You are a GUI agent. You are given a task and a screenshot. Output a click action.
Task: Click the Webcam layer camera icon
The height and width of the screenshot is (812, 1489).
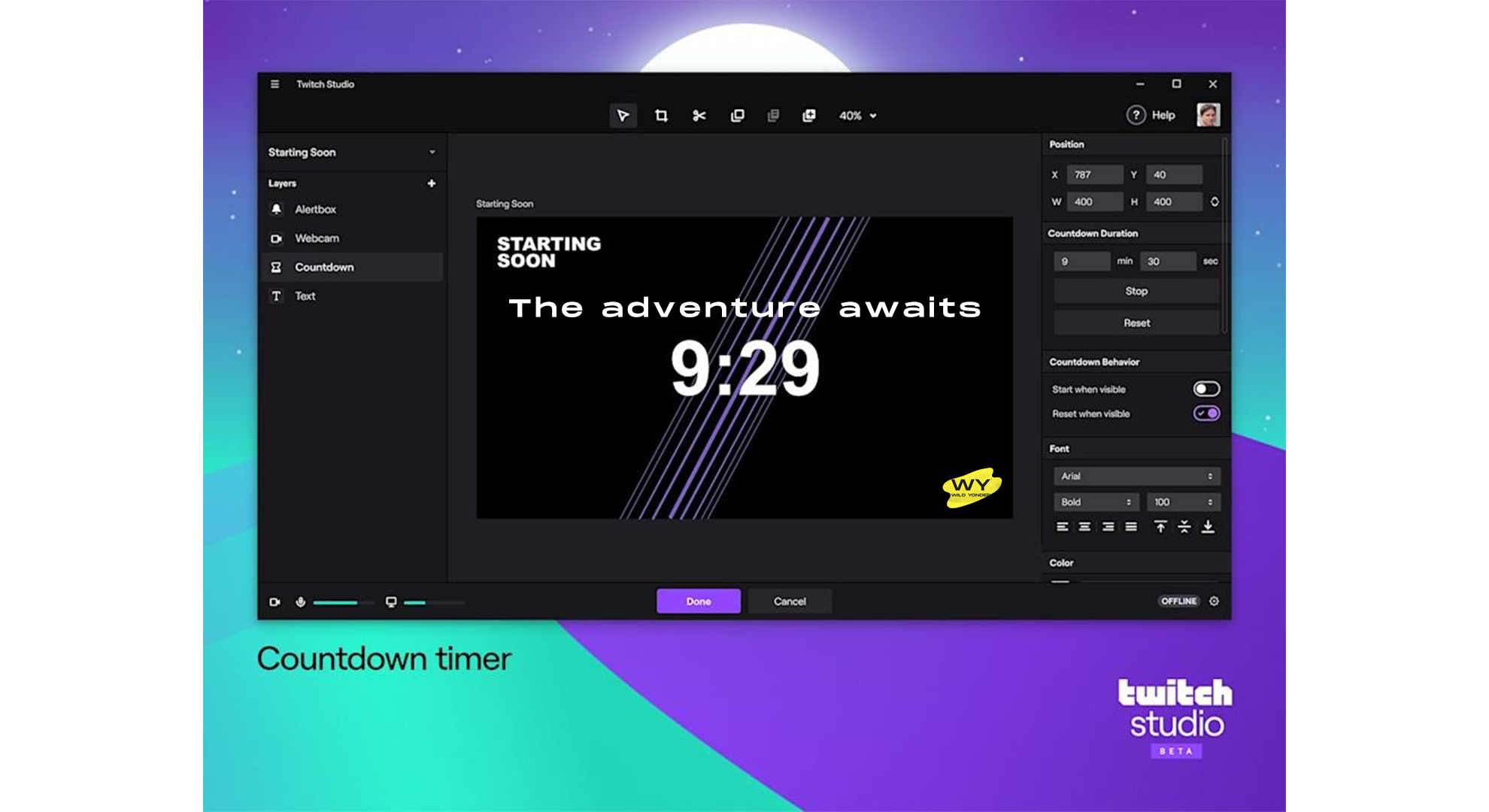(x=277, y=238)
